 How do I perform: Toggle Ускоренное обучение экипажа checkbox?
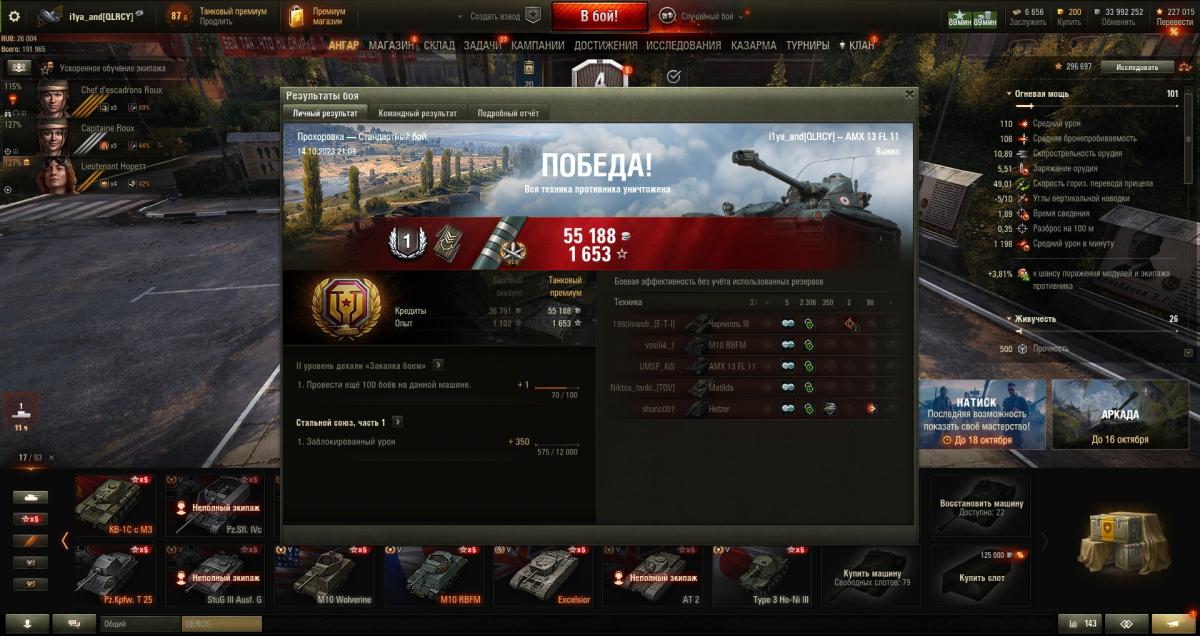[19, 67]
